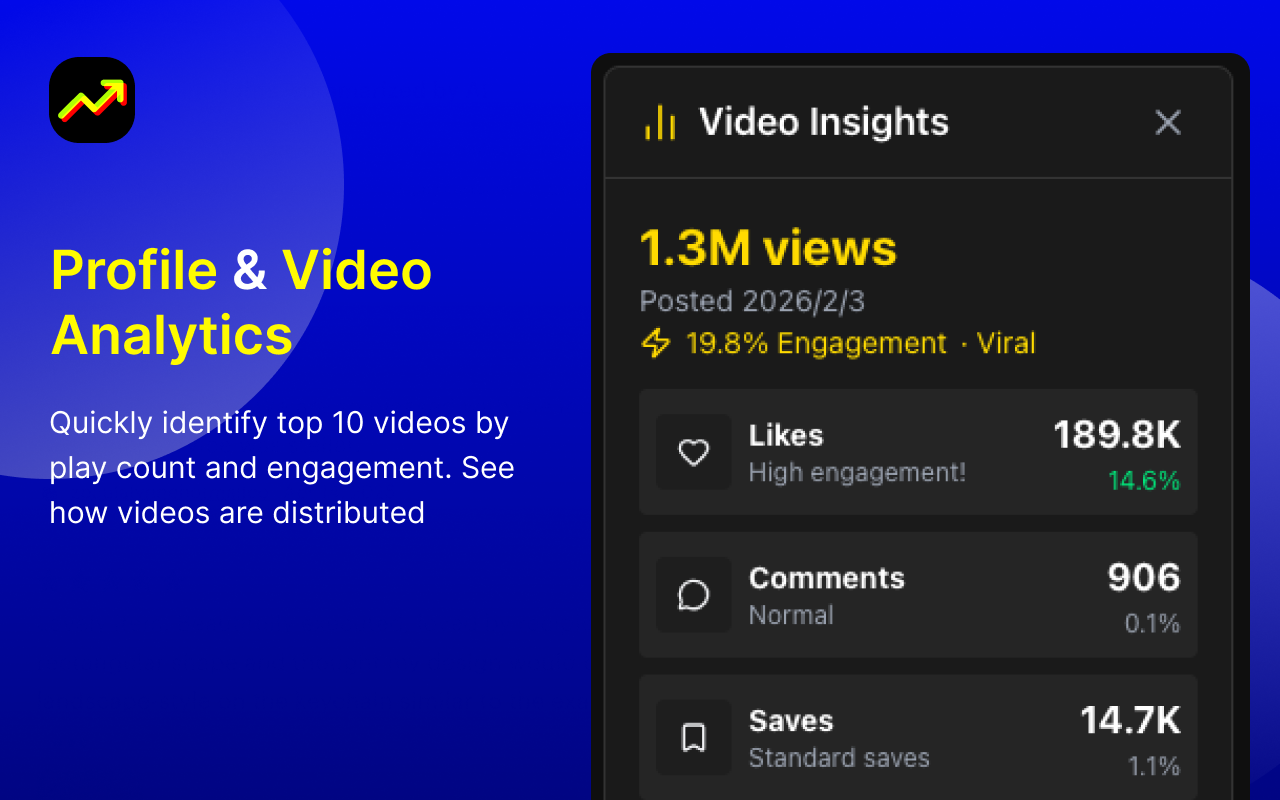Viewport: 1280px width, 800px height.
Task: Click the "906" comments value
Action: coord(1144,578)
